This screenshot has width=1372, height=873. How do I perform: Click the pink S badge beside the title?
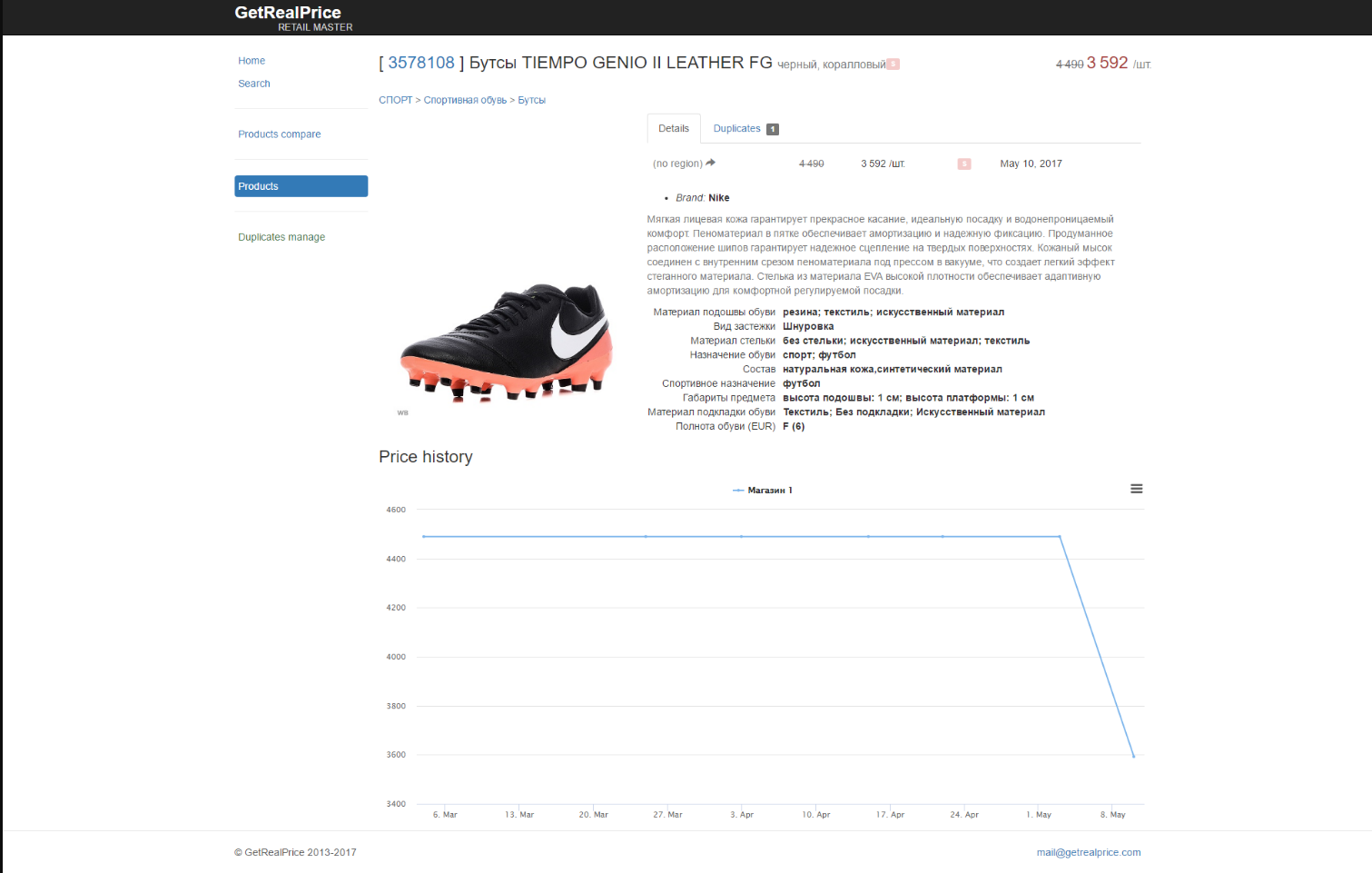(x=893, y=64)
